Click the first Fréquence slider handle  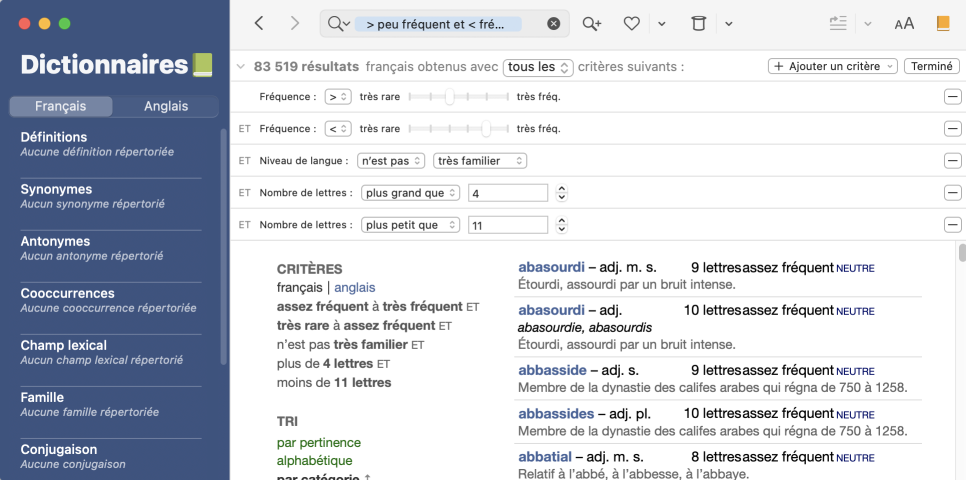pos(450,97)
